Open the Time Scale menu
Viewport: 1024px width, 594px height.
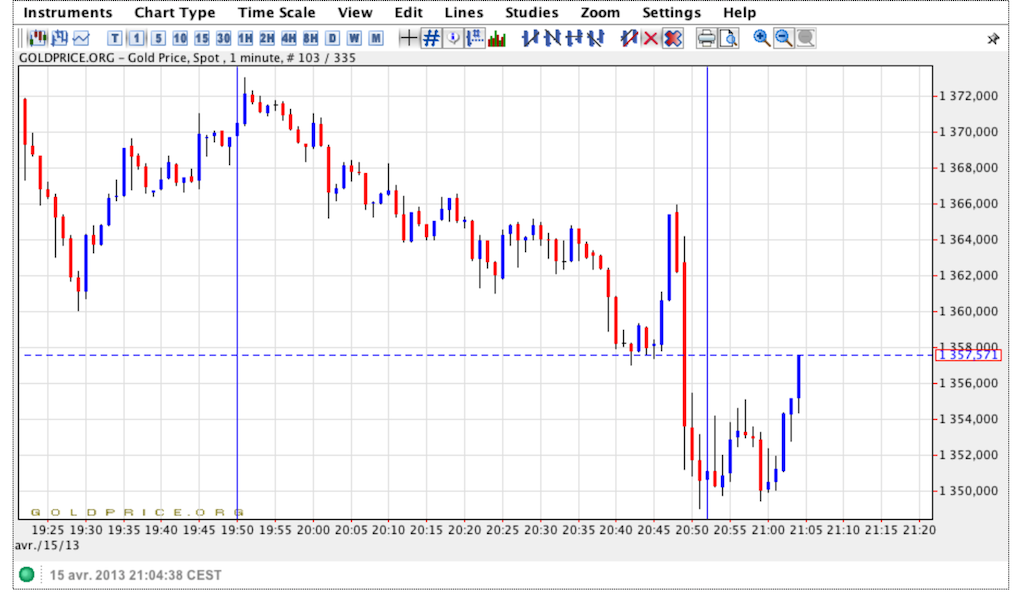pyautogui.click(x=276, y=13)
